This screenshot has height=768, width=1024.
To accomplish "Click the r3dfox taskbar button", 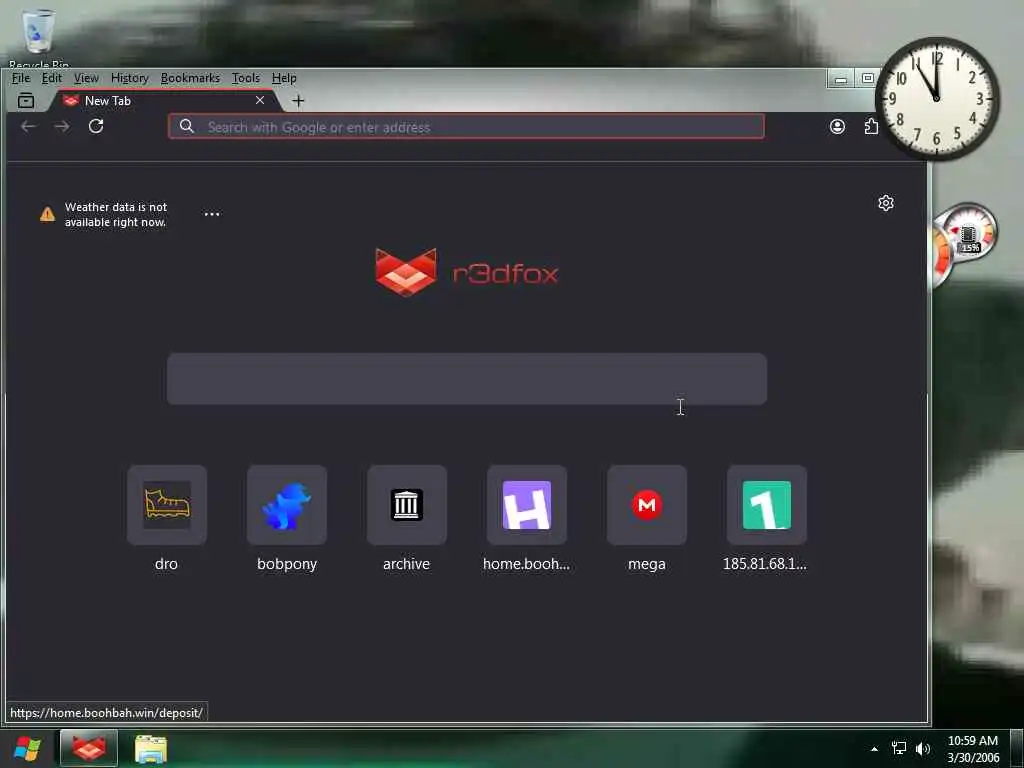I will click(x=89, y=748).
